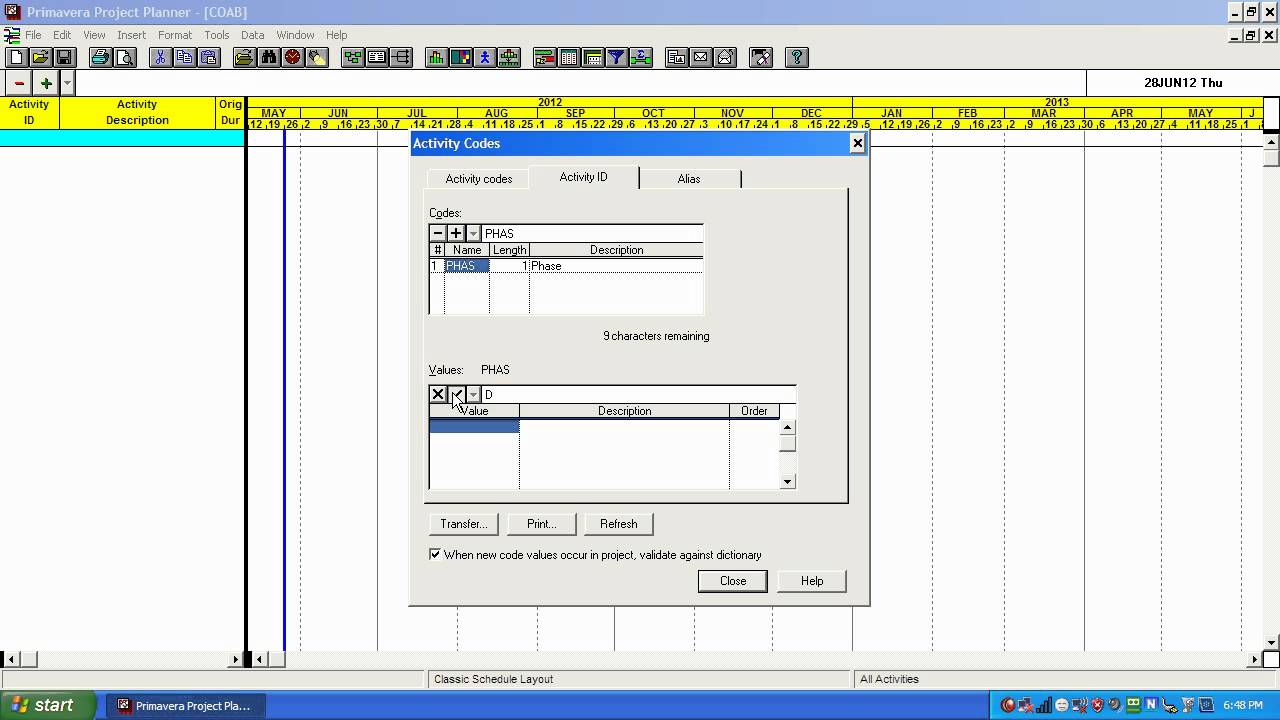Click the green plus add-activity button
The width and height of the screenshot is (1280, 720).
46,83
